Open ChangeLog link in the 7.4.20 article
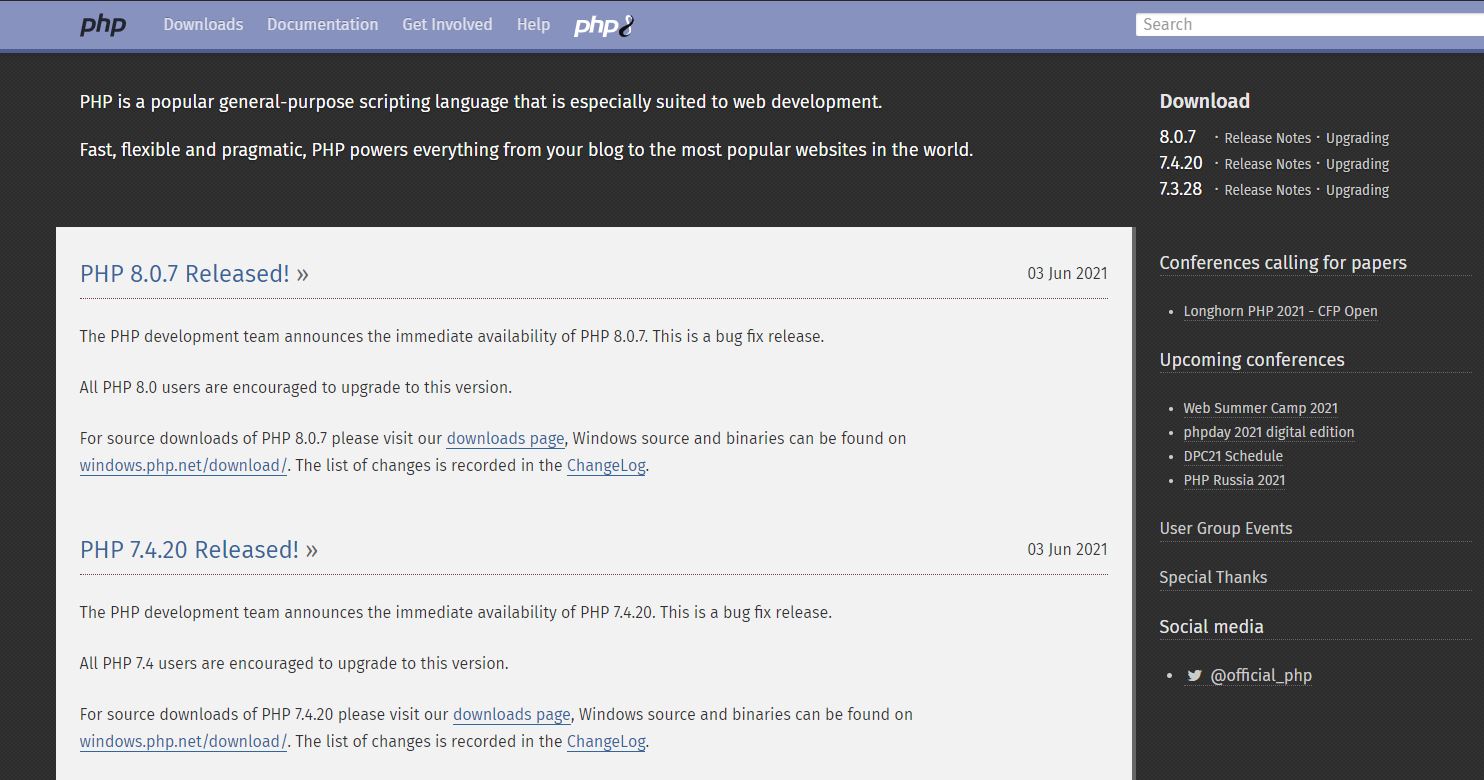Viewport: 1484px width, 780px height. click(x=606, y=741)
